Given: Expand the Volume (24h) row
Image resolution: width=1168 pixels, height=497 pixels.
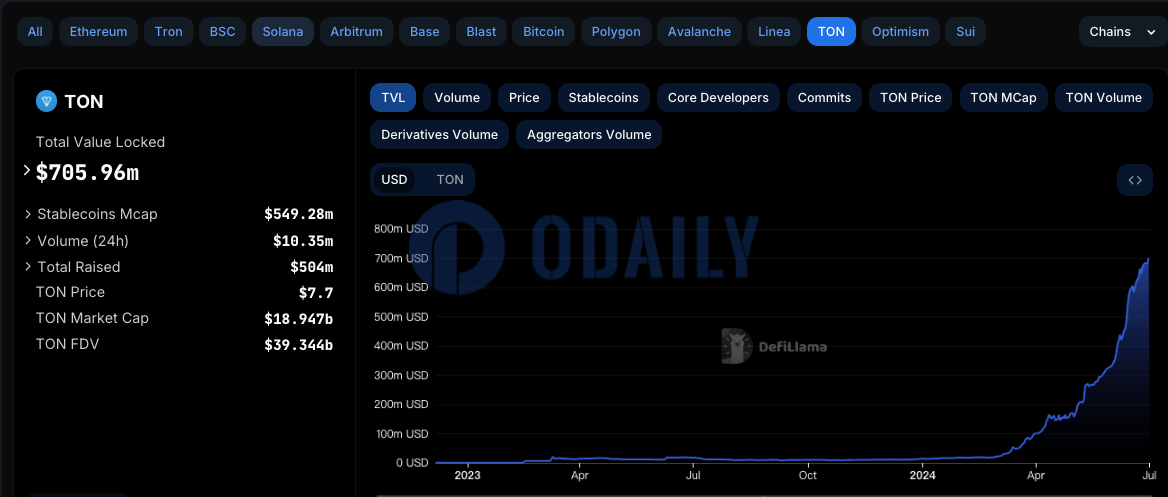Looking at the screenshot, I should pos(28,241).
